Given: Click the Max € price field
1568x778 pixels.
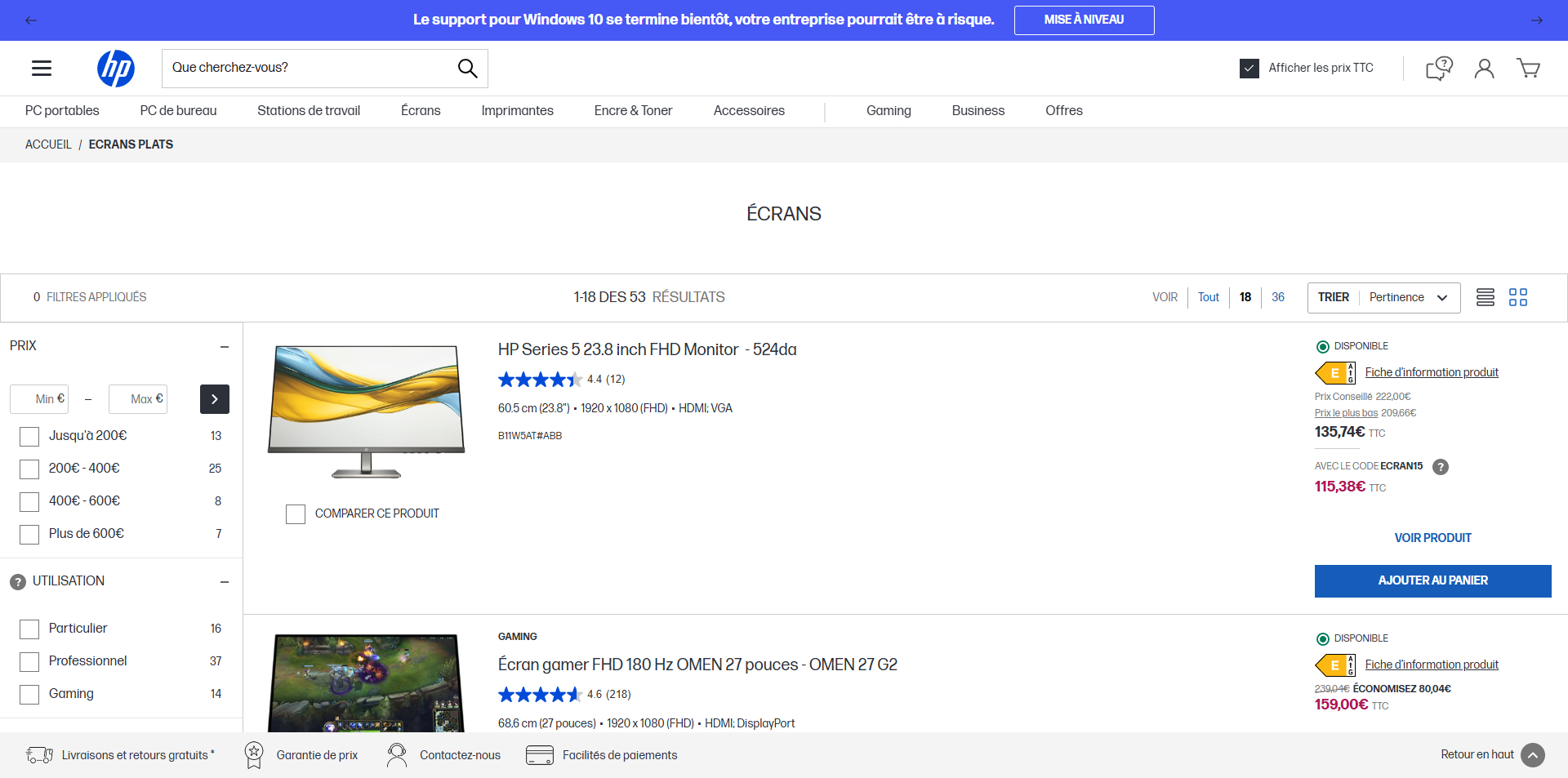Looking at the screenshot, I should click(x=138, y=399).
